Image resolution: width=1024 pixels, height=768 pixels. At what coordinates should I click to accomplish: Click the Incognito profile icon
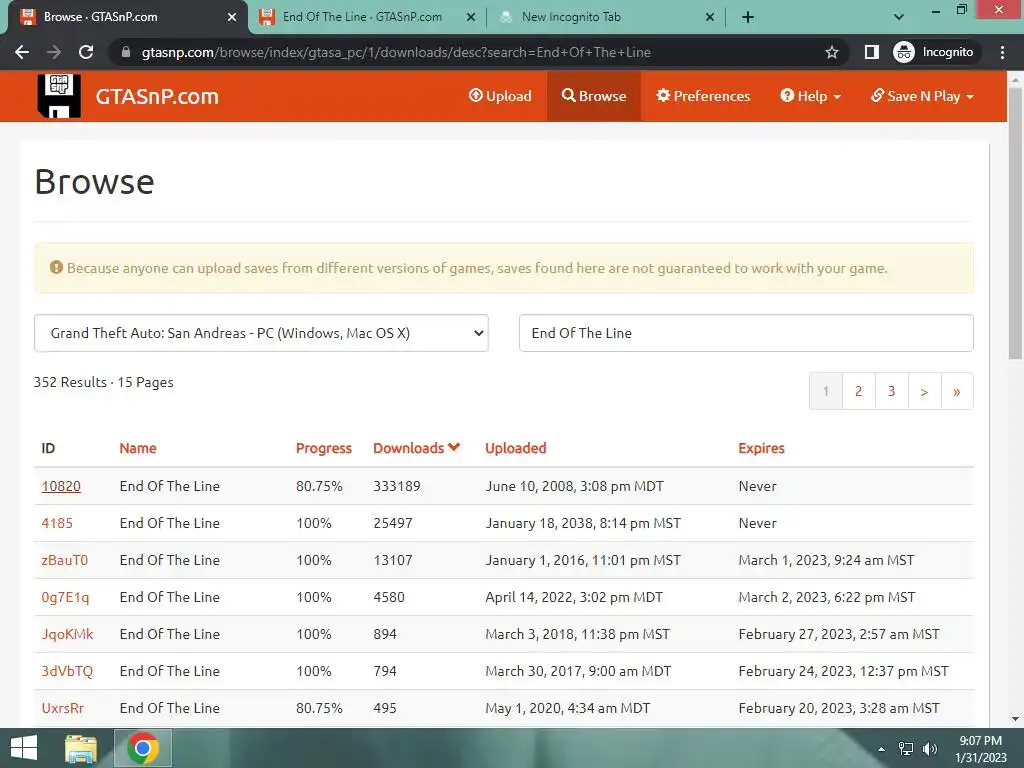[933, 52]
